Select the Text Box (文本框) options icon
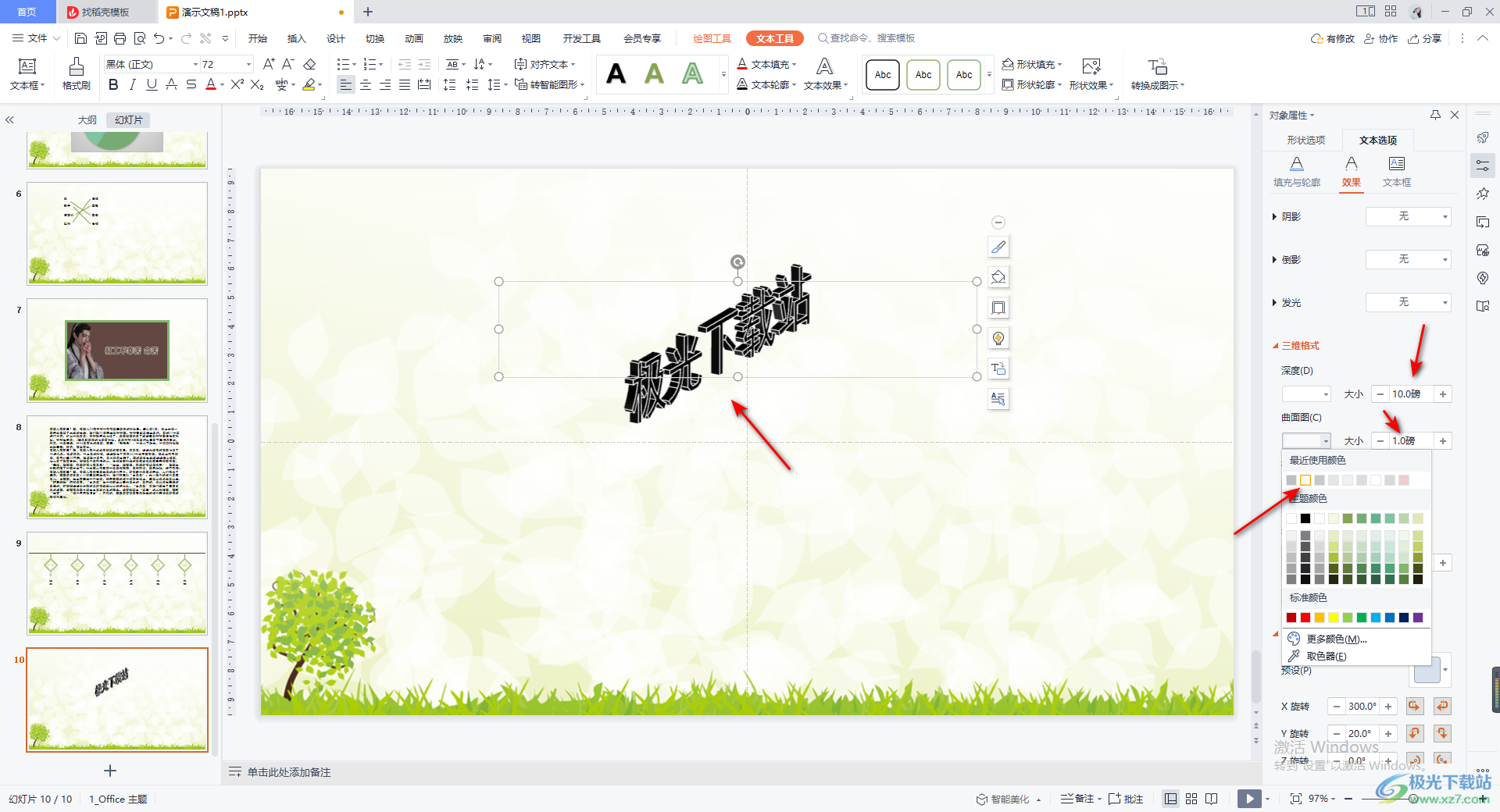The height and width of the screenshot is (812, 1500). coord(1397,172)
